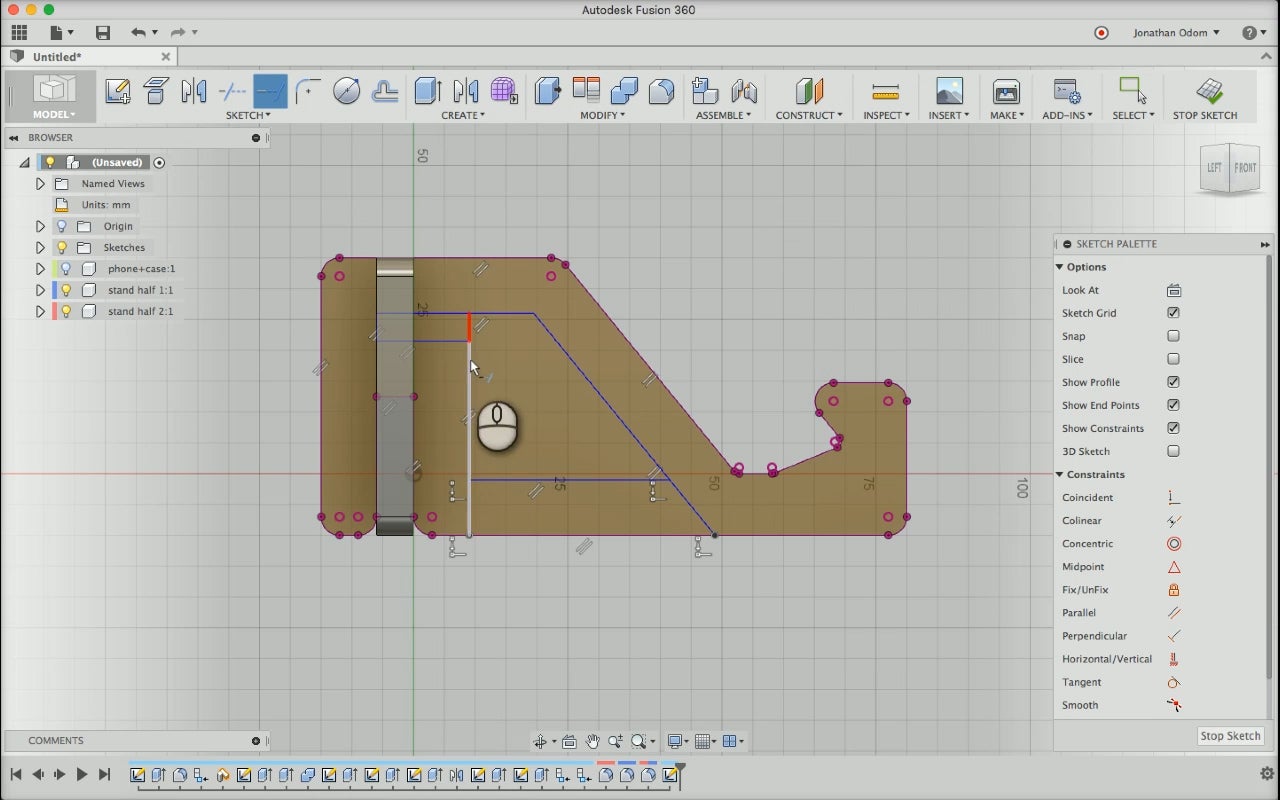This screenshot has height=800, width=1280.
Task: Select the Extrude tool in the Create group
Action: (427, 91)
